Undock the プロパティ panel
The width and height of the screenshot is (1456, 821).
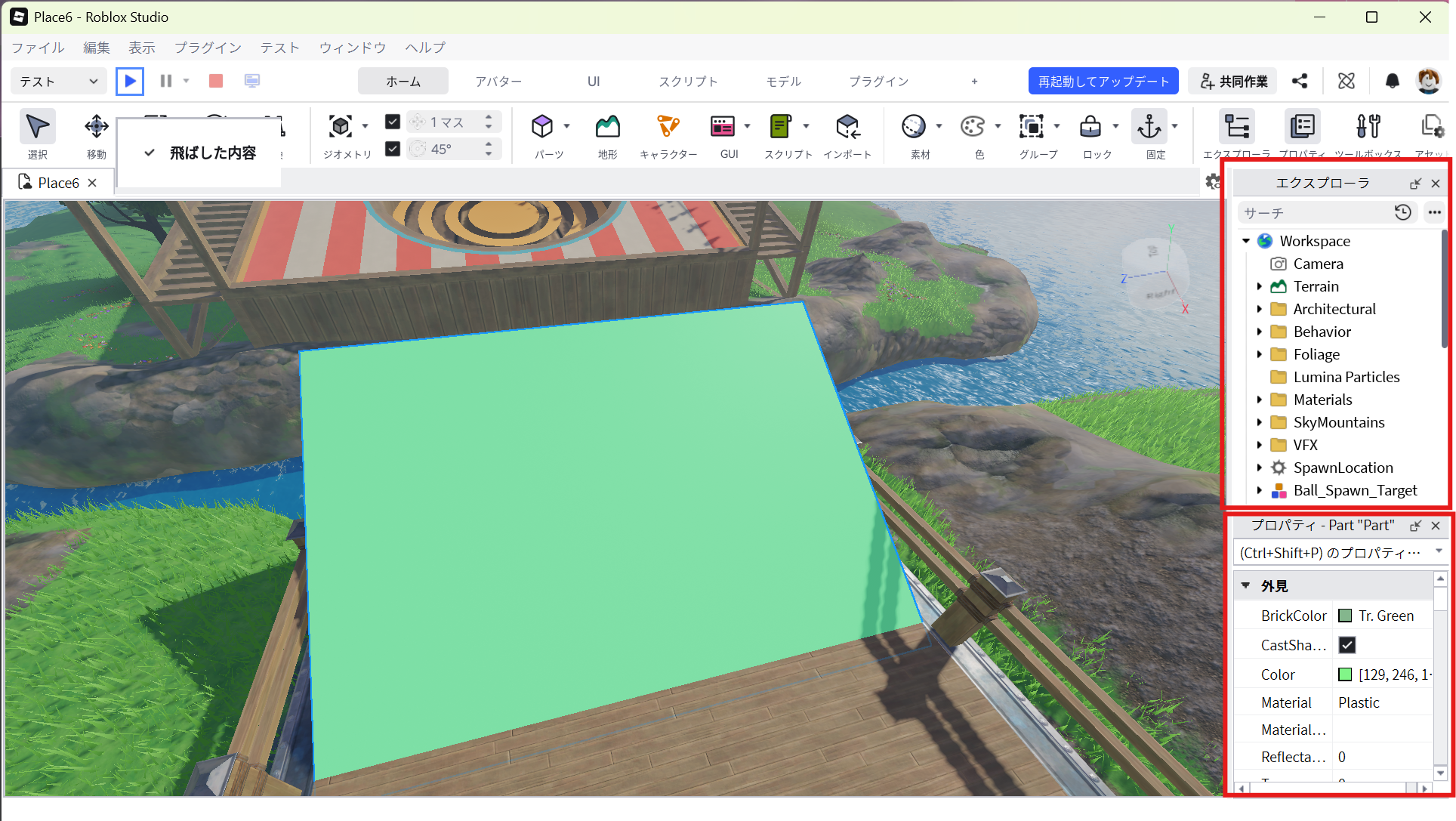coord(1415,526)
